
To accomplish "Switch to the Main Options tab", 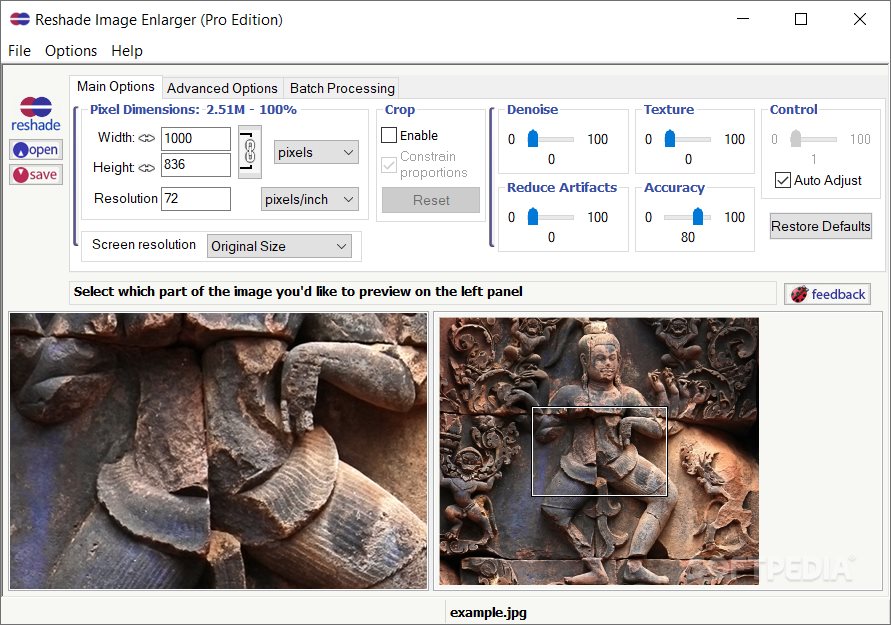I will [x=116, y=86].
